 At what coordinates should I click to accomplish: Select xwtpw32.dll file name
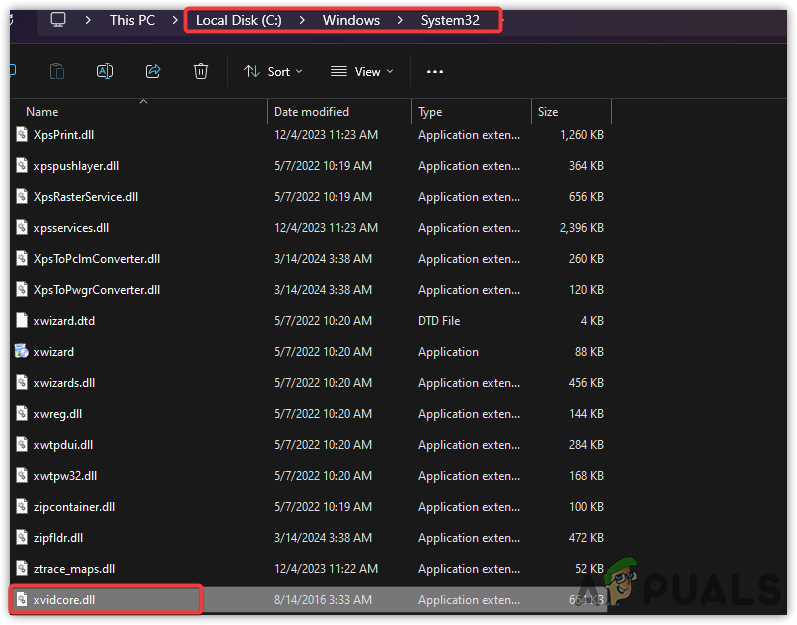(x=65, y=476)
